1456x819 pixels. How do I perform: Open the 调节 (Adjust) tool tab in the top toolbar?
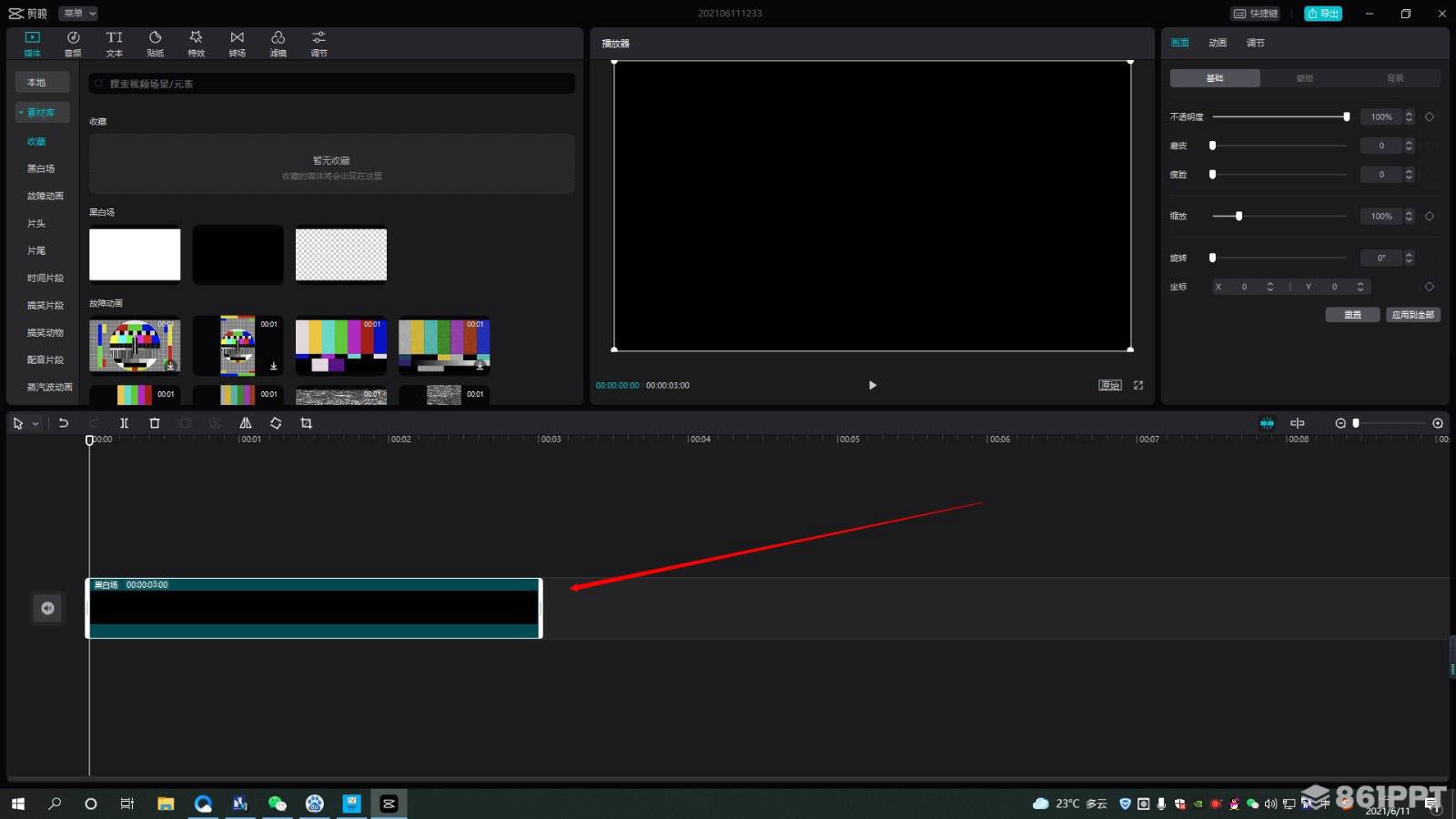318,43
